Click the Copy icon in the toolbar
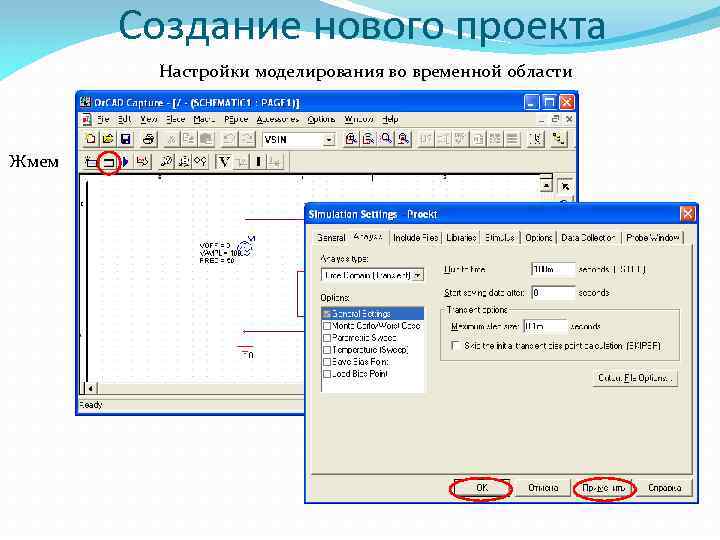Image resolution: width=720 pixels, height=540 pixels. [x=189, y=139]
